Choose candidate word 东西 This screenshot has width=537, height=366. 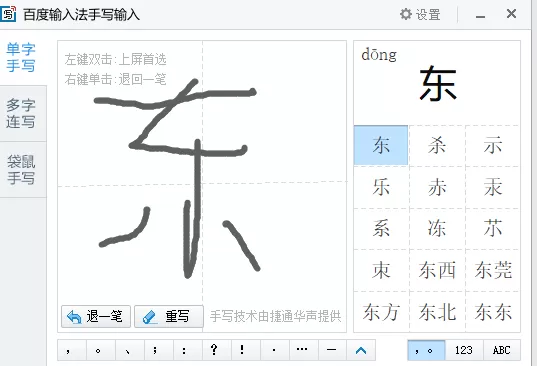coord(437,270)
